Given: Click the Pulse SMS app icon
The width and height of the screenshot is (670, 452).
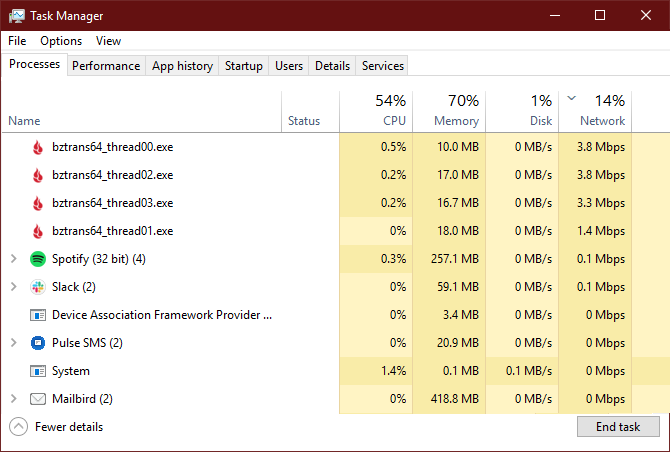Looking at the screenshot, I should [x=38, y=343].
